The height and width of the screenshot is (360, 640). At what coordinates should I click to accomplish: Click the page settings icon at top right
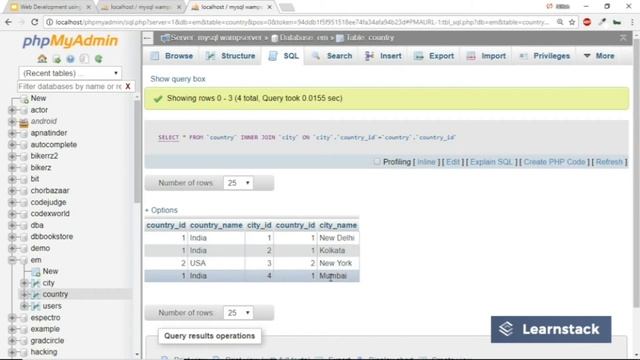pyautogui.click(x=623, y=38)
